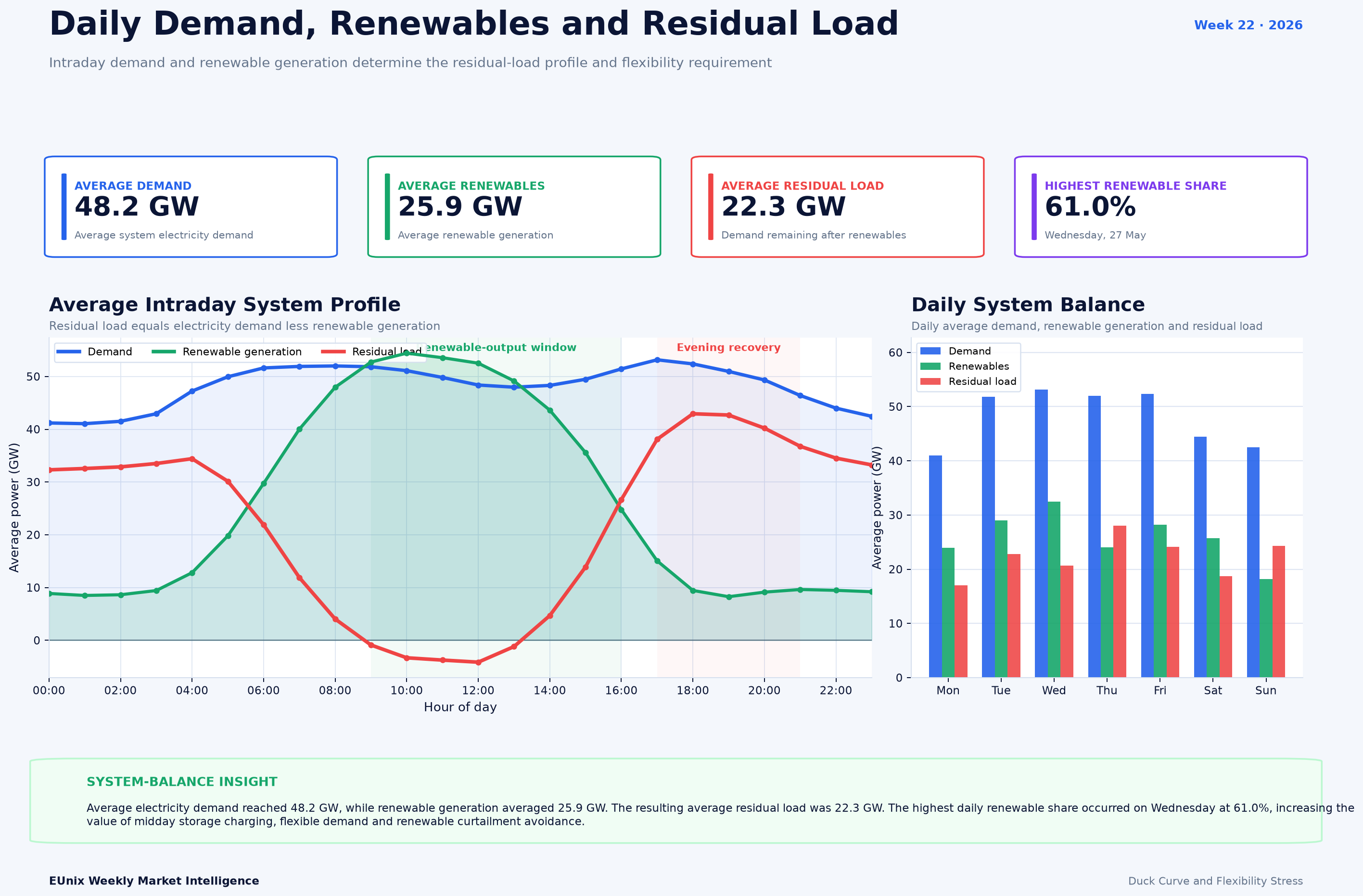Click the subtitle about intraday demand and flexibility
Image resolution: width=1363 pixels, height=896 pixels.
pos(410,63)
